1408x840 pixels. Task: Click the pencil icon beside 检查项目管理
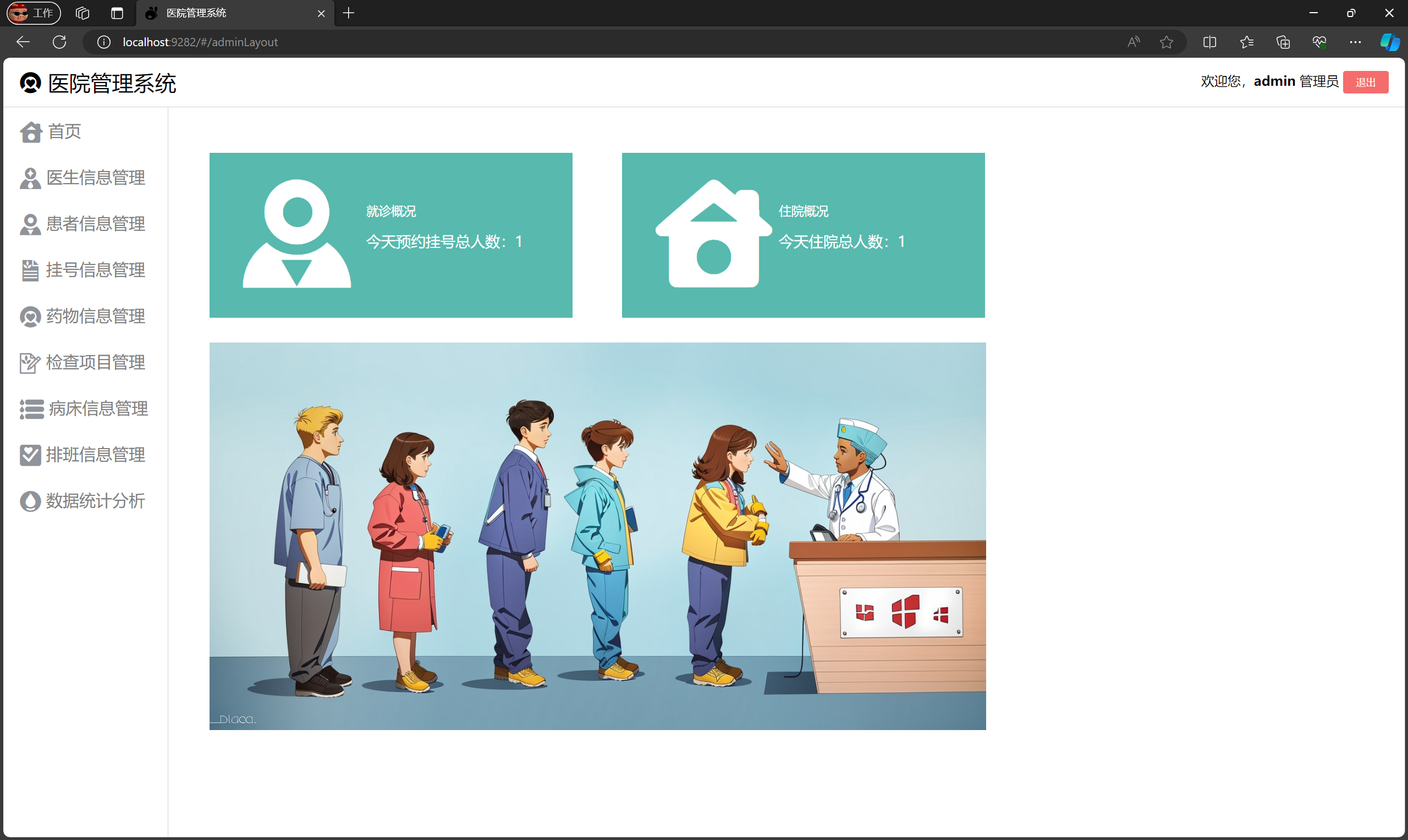30,363
